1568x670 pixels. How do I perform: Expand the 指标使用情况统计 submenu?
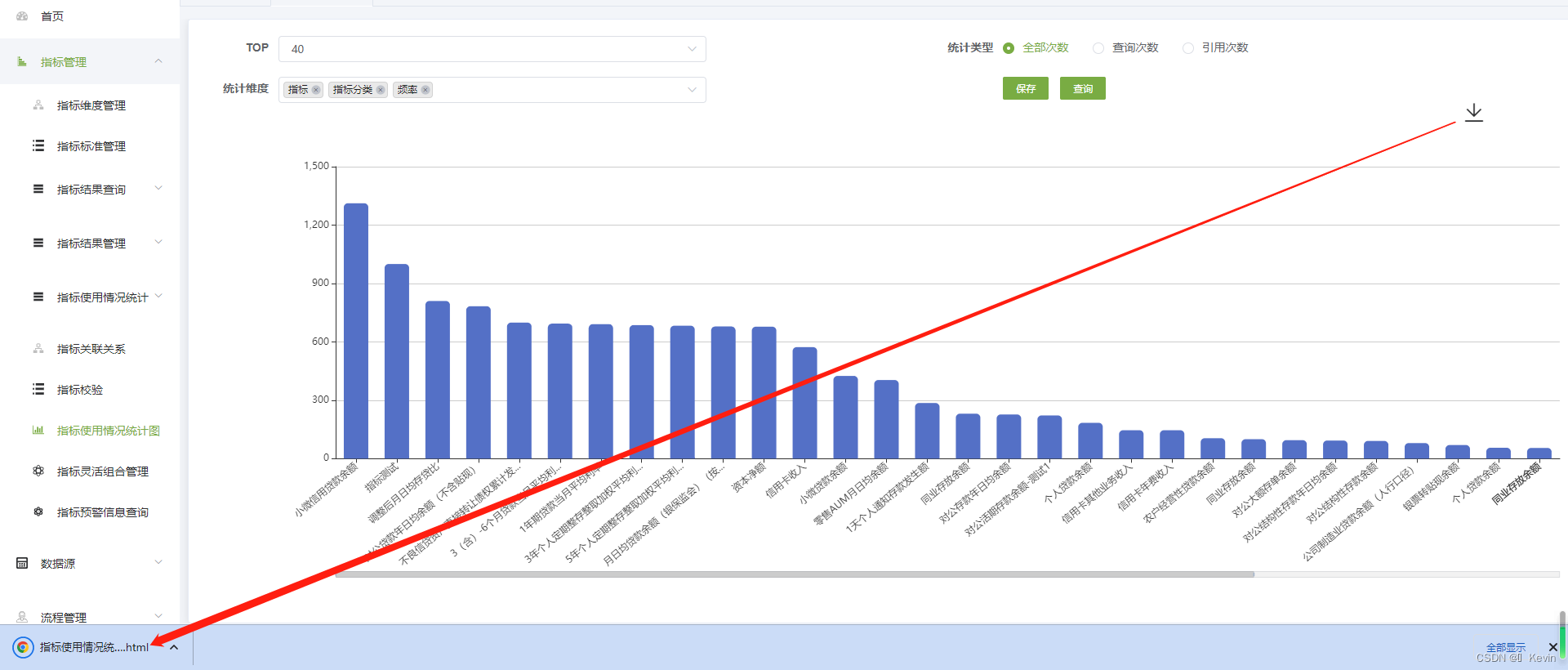tap(158, 296)
